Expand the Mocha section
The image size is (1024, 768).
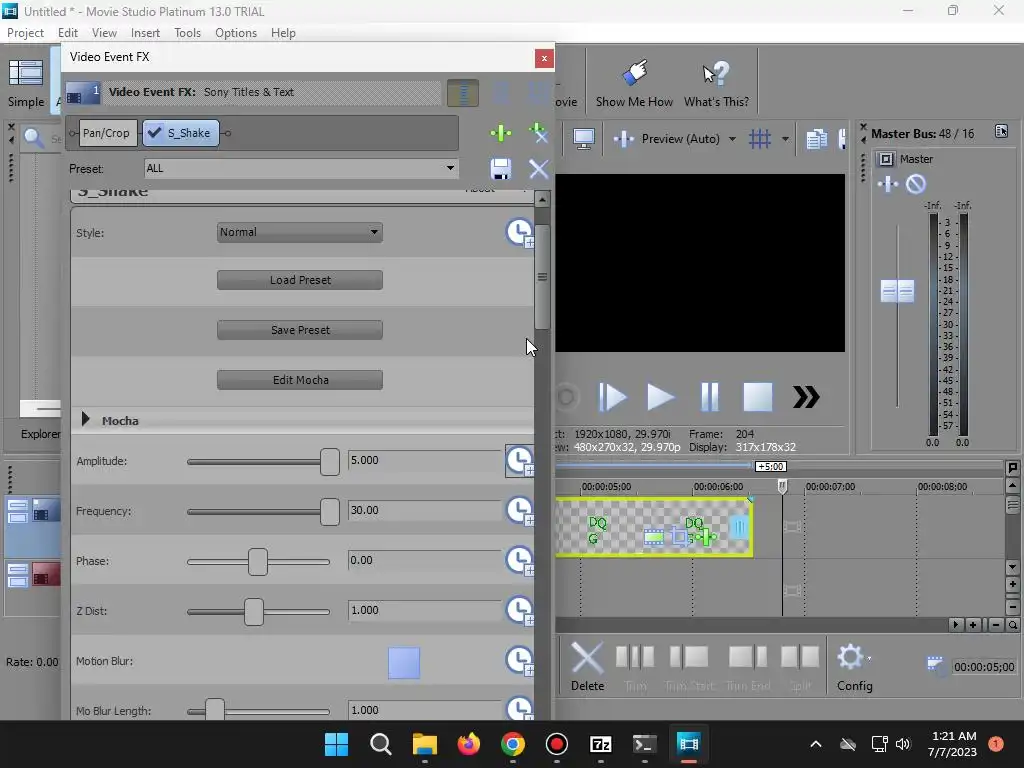[x=85, y=420]
